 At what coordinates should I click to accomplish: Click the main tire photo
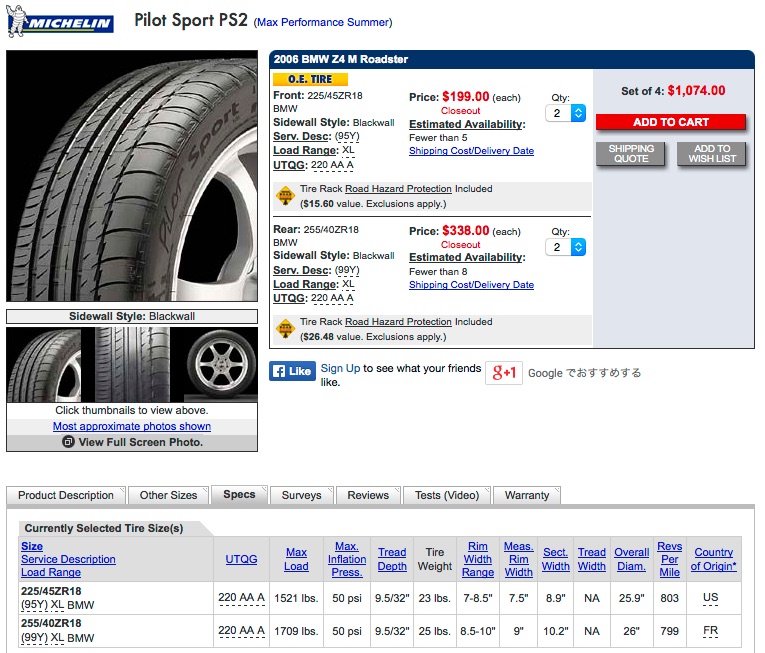tap(132, 176)
